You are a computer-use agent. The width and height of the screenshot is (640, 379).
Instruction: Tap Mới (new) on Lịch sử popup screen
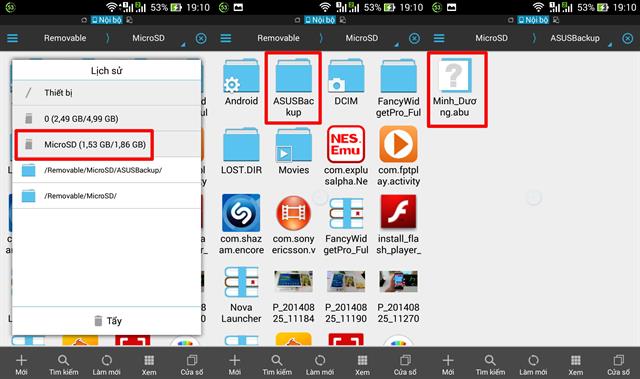(x=21, y=364)
